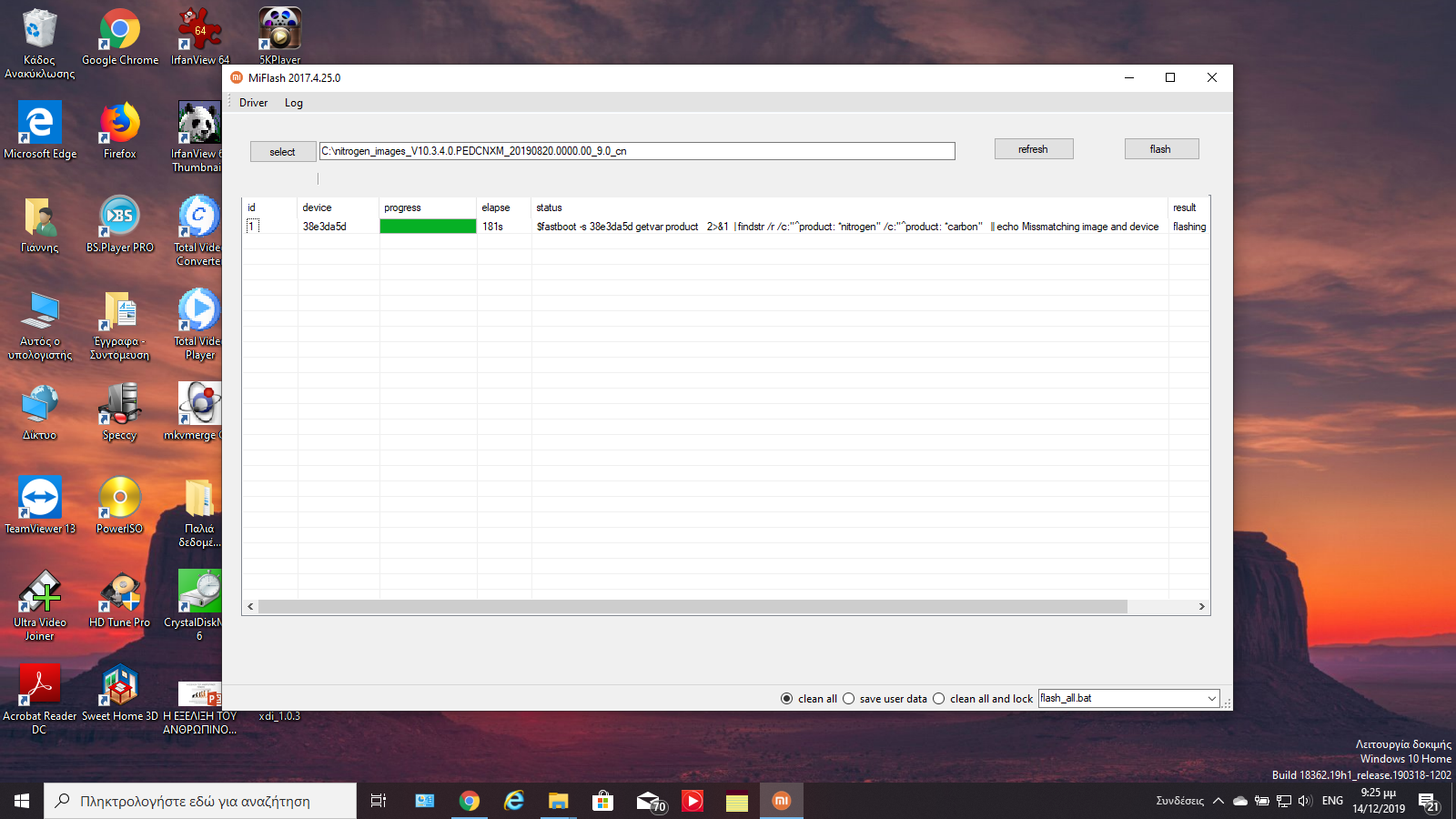Open the Γιάννης user folder icon
The height and width of the screenshot is (819, 1456).
[40, 224]
